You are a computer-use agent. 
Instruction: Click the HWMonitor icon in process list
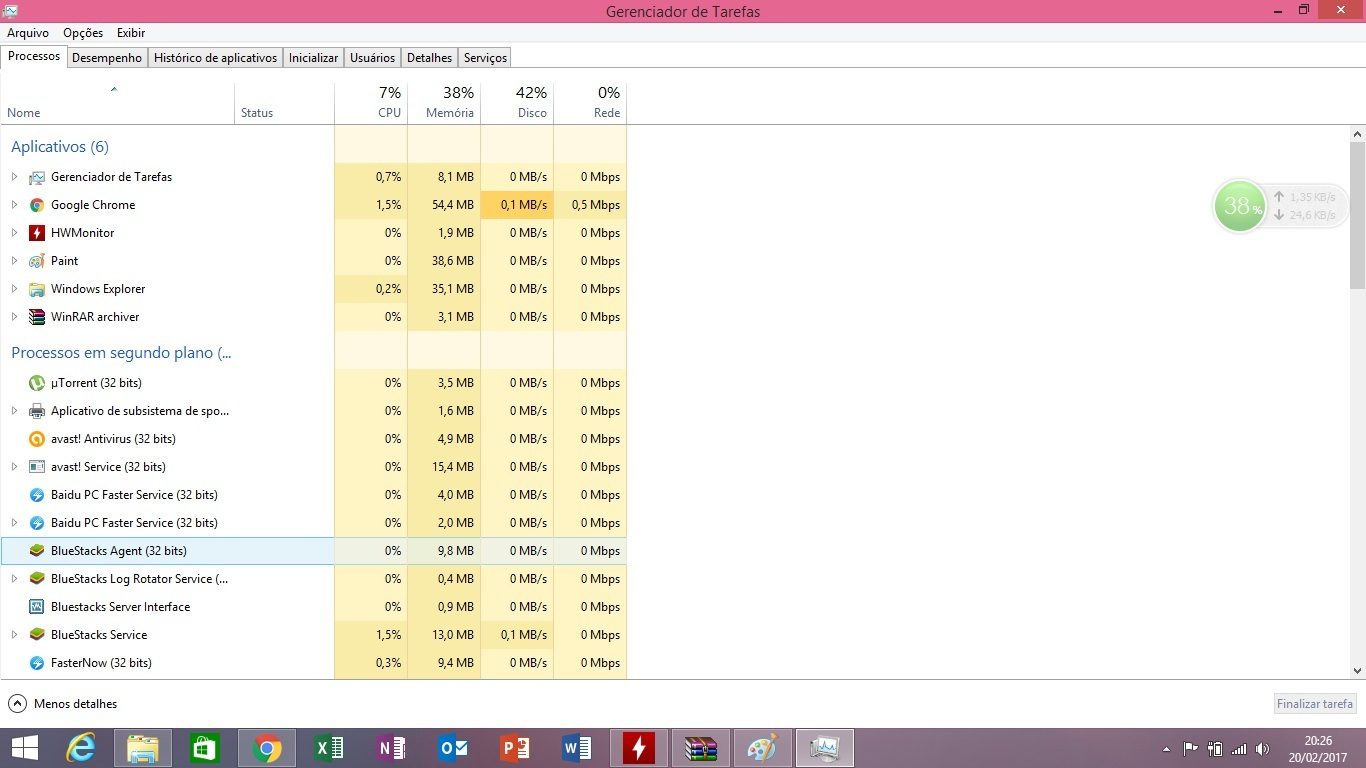(37, 233)
